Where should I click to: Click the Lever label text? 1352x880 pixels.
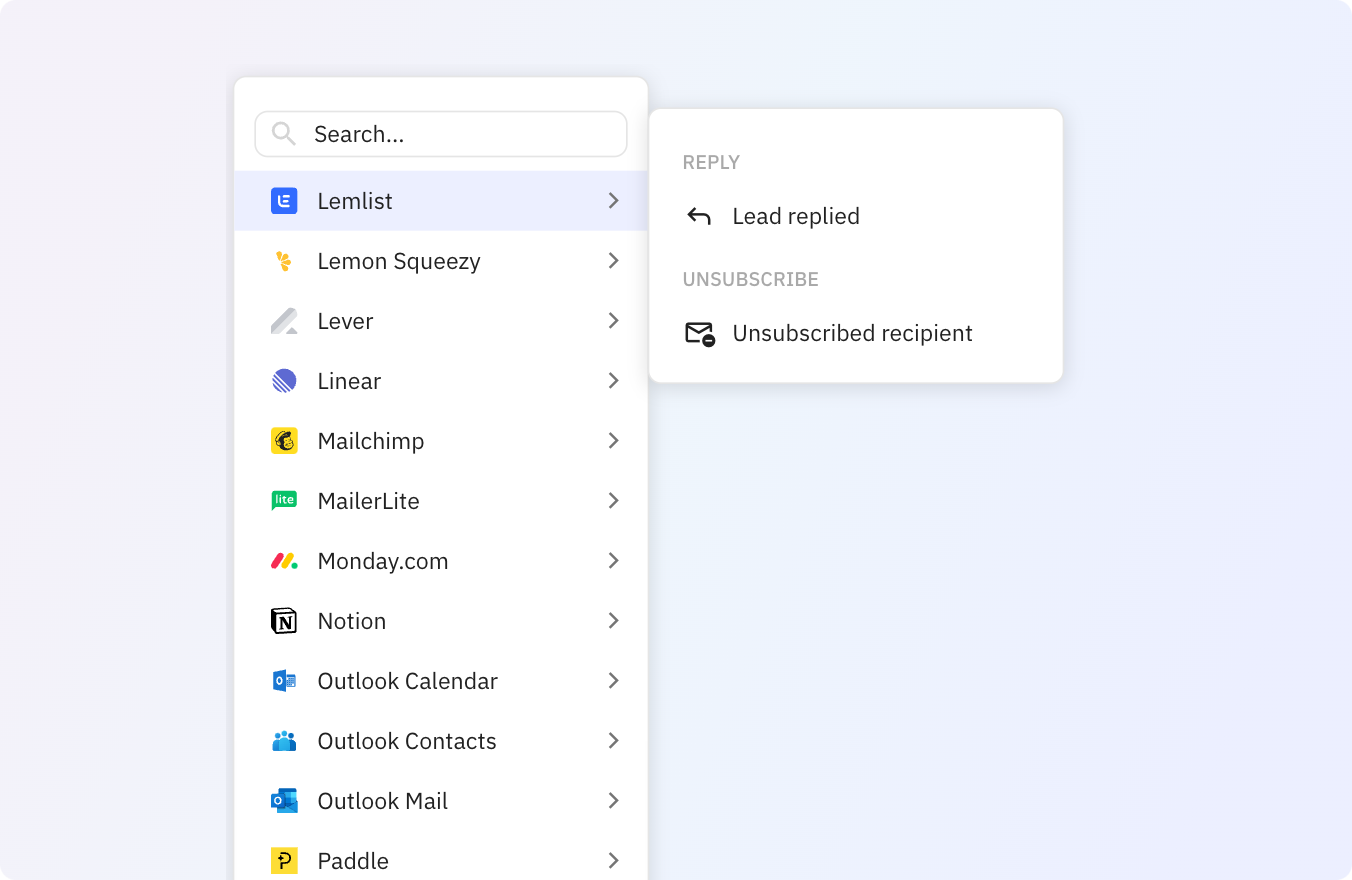click(345, 321)
